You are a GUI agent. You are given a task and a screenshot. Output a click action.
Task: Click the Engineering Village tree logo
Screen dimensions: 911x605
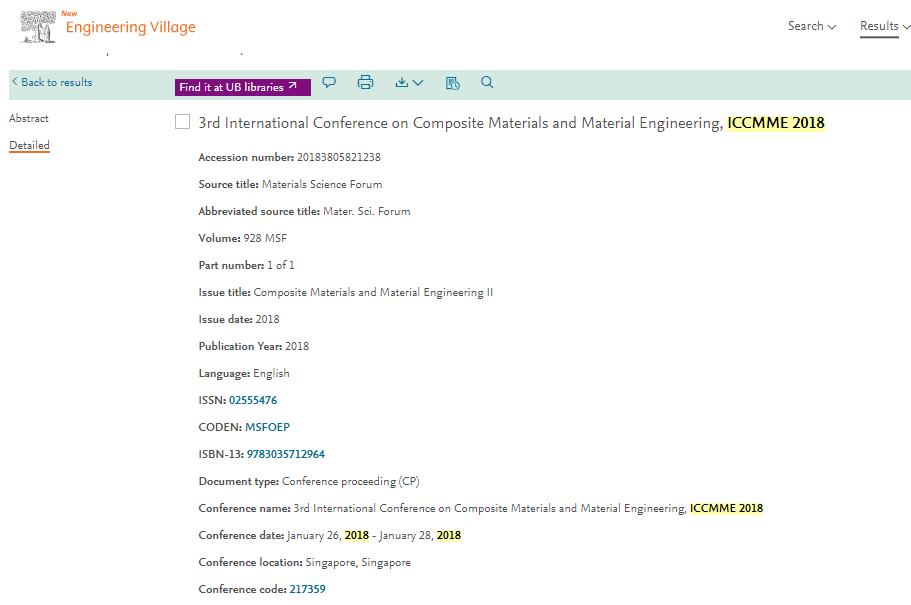click(x=38, y=27)
